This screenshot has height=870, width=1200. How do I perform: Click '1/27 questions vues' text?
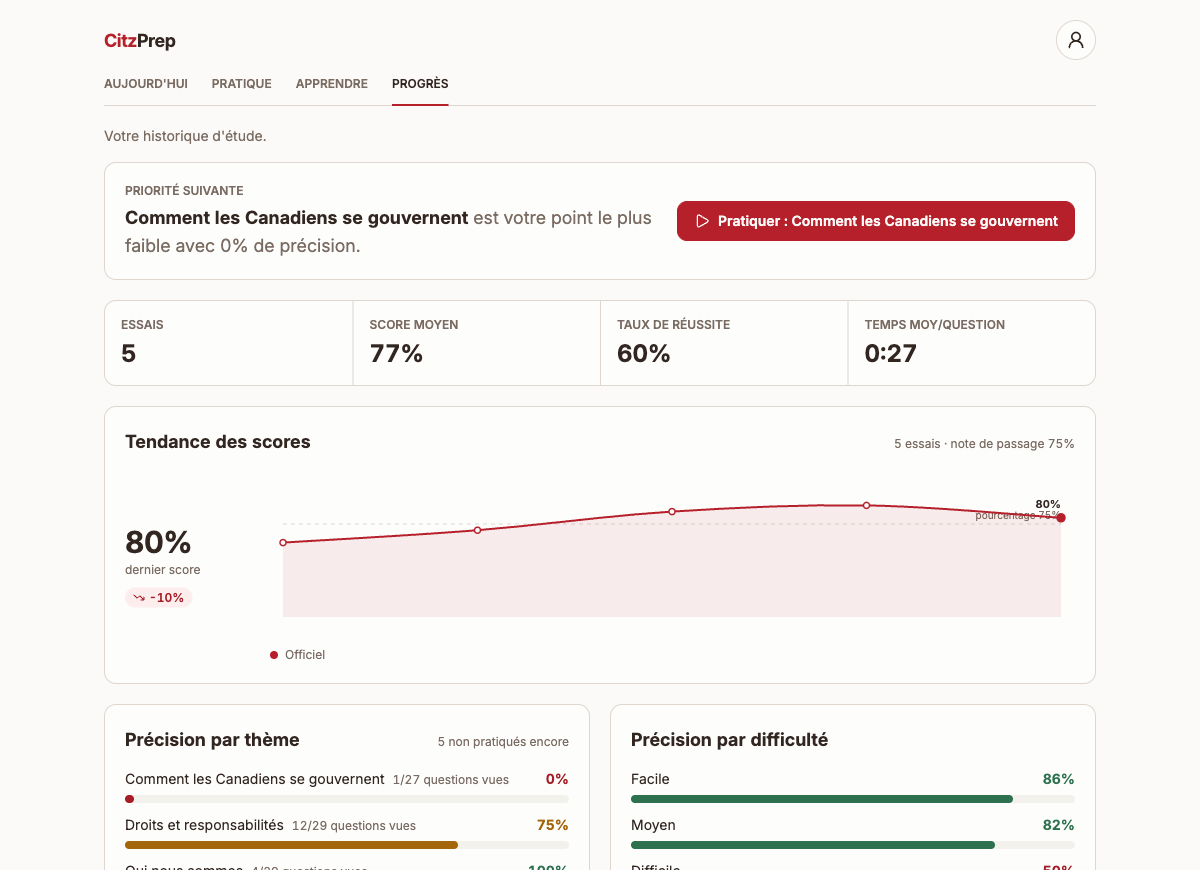tap(451, 780)
